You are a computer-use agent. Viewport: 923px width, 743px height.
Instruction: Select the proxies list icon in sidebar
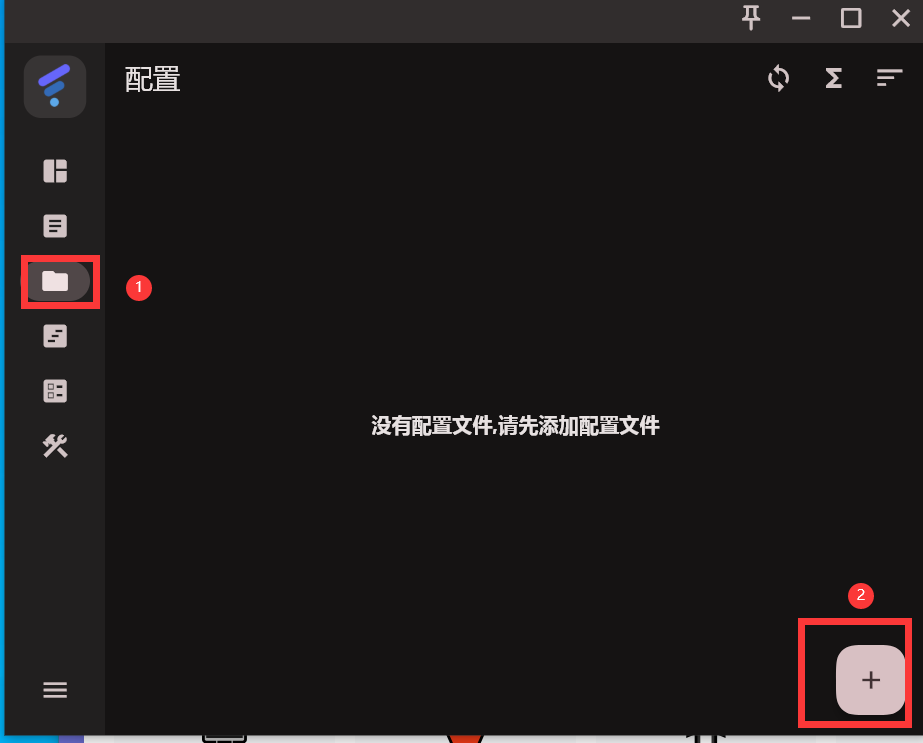tap(55, 226)
